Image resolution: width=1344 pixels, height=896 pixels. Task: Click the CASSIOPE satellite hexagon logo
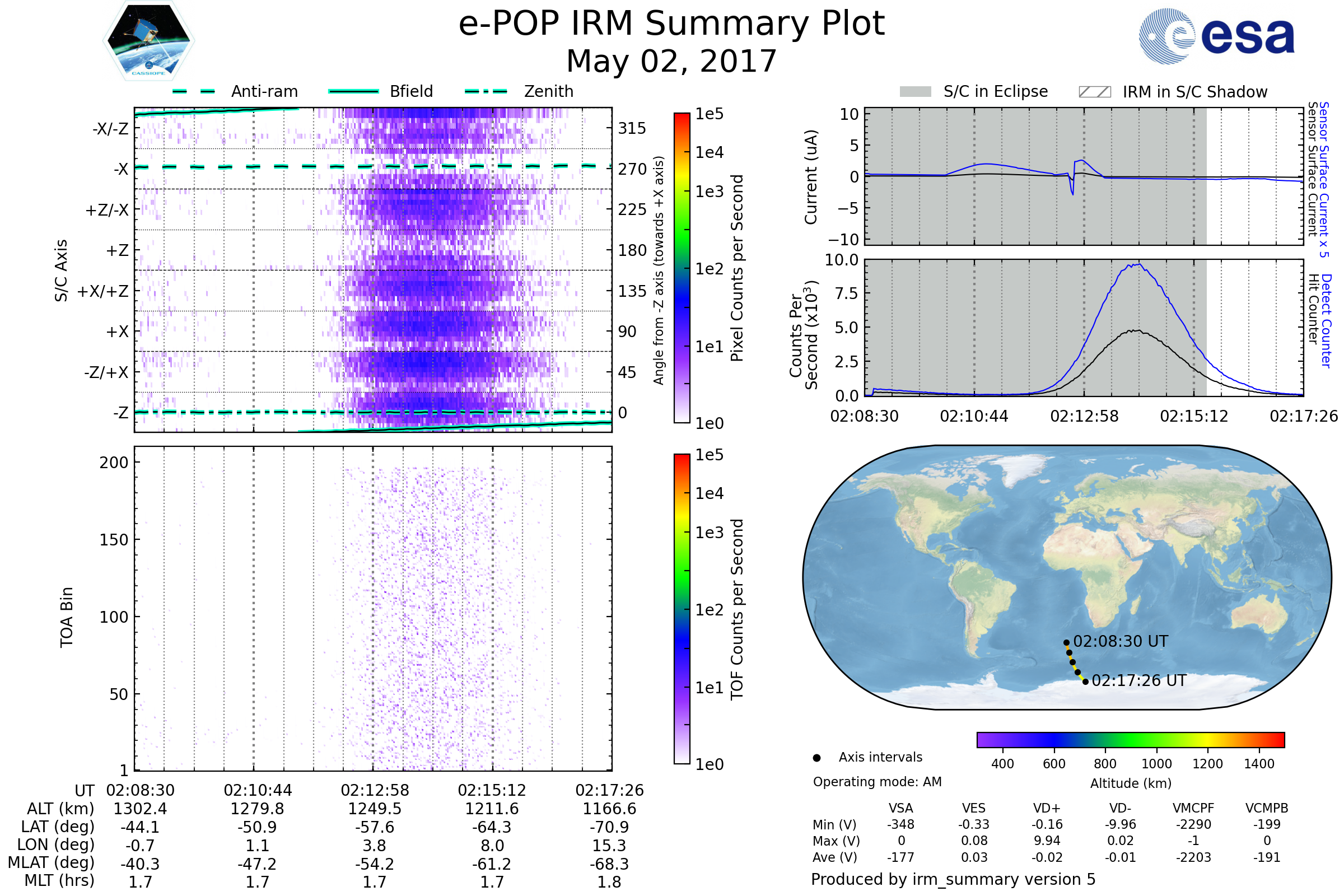[148, 41]
